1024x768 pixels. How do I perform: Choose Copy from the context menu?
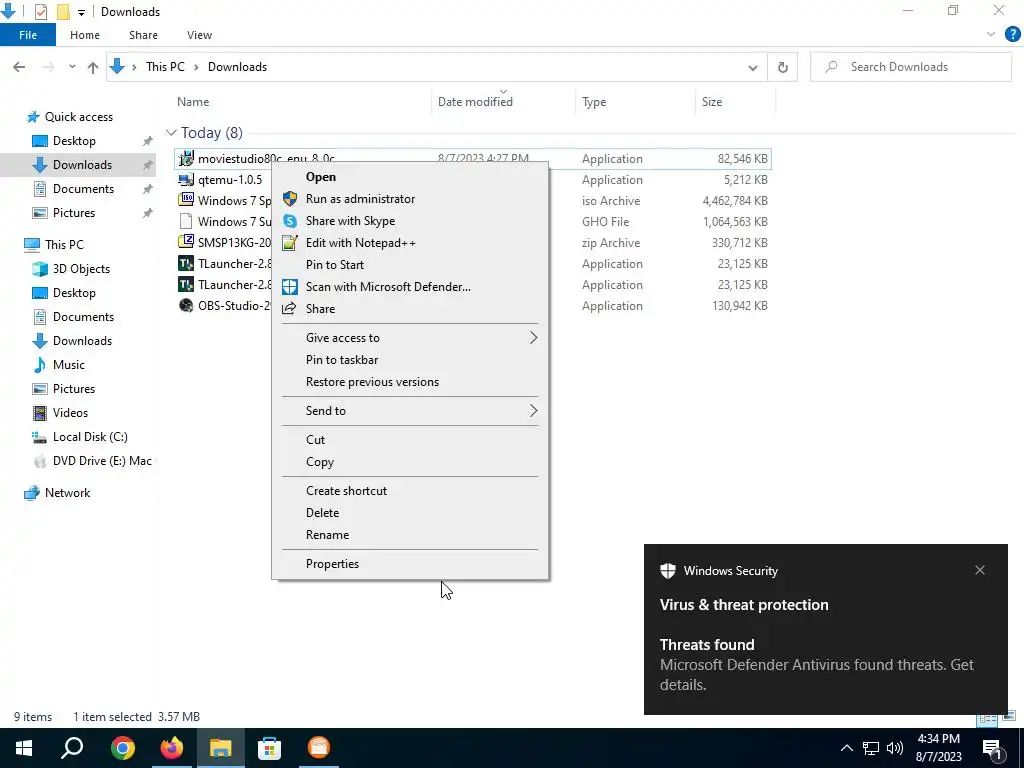(x=410, y=462)
